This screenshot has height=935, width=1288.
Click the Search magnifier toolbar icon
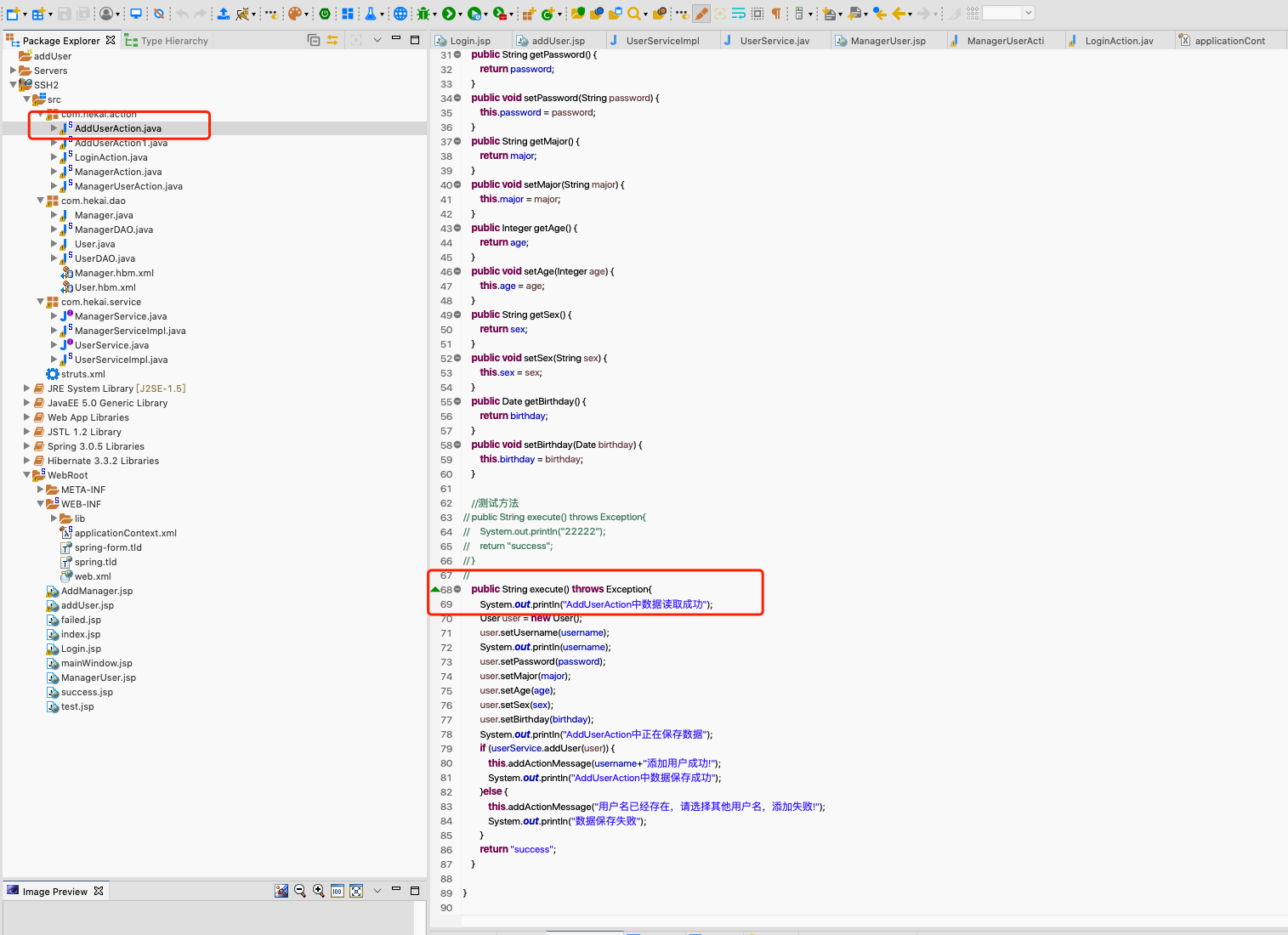point(633,13)
